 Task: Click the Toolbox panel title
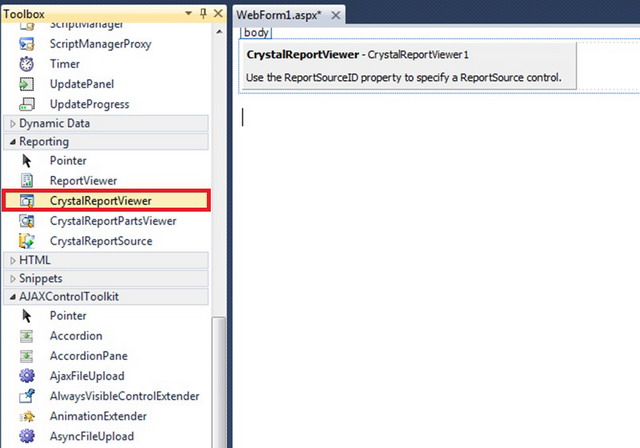[24, 14]
